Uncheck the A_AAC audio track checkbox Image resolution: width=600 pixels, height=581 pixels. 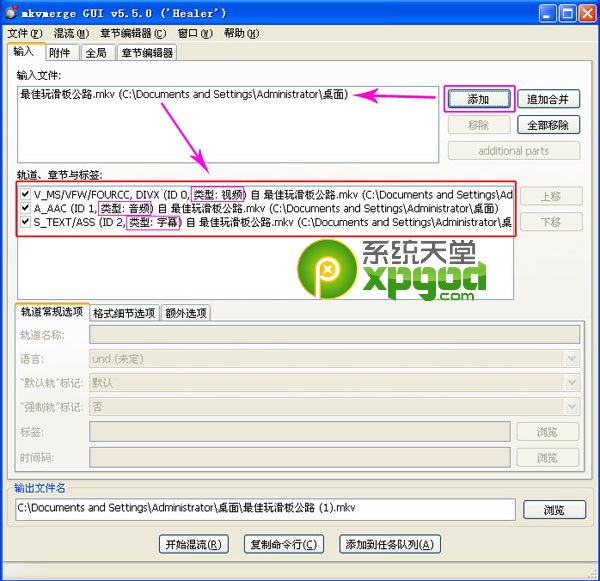25,208
